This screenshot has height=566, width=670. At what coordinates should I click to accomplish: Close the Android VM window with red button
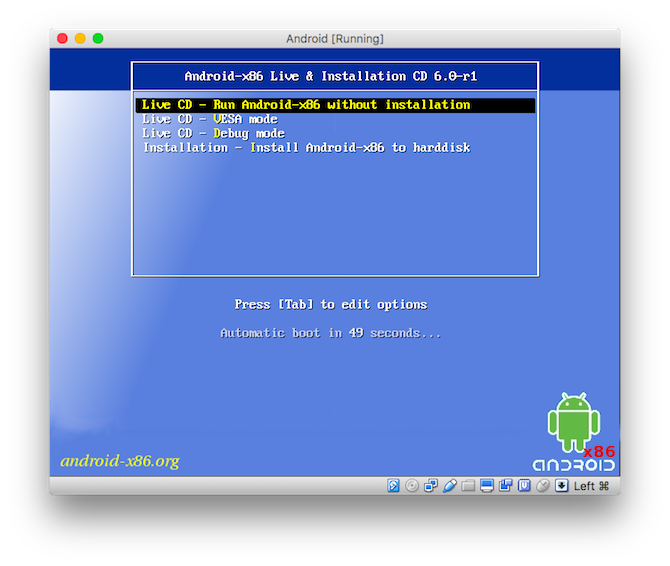(x=62, y=38)
